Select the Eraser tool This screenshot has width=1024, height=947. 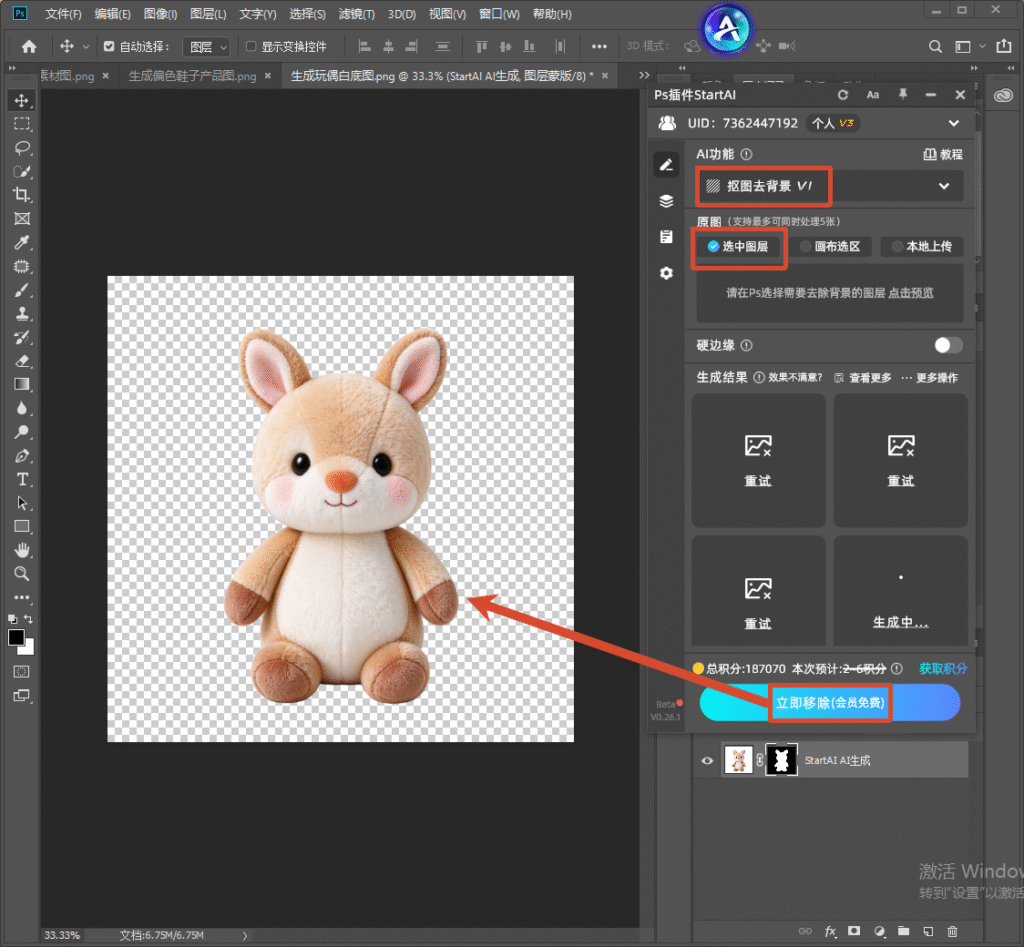click(x=22, y=361)
